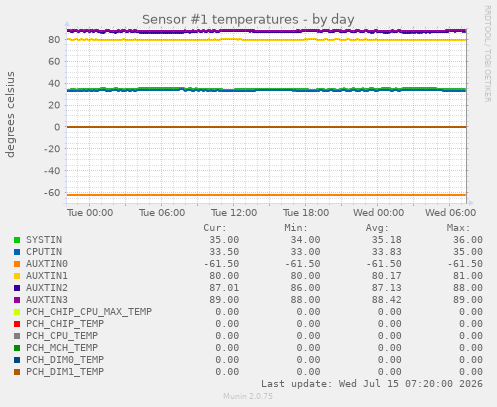Click the -60 y-axis tick label
497x407 pixels.
(x=52, y=193)
